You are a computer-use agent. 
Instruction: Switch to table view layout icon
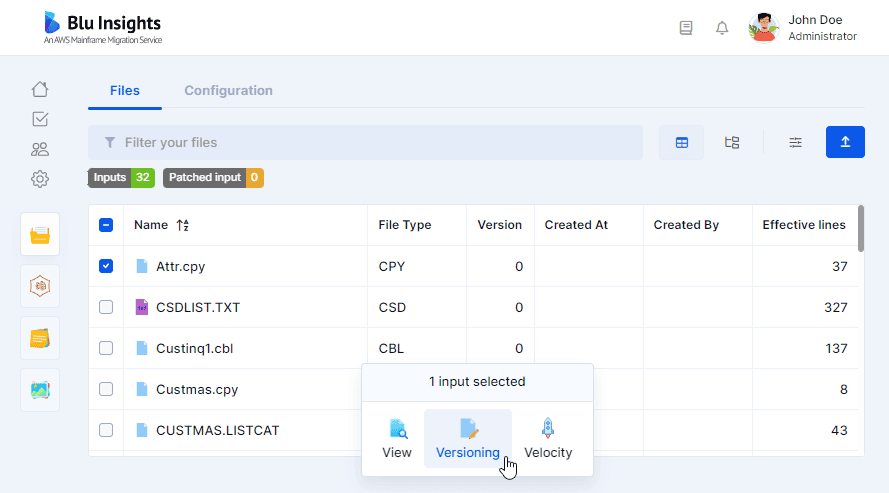click(681, 142)
